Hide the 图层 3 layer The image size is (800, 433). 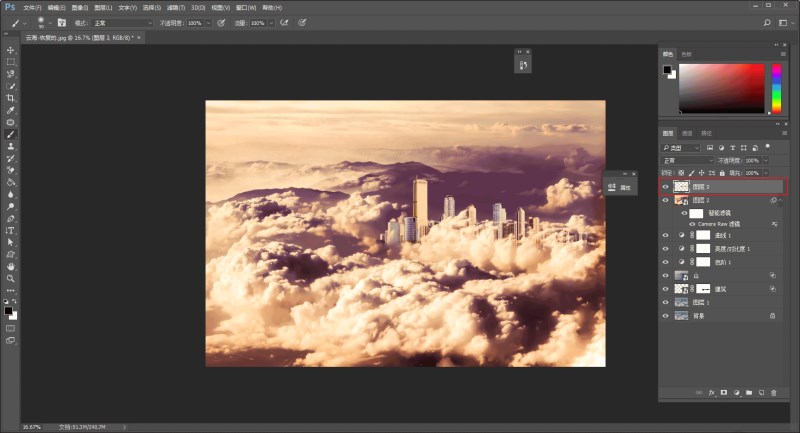point(666,186)
